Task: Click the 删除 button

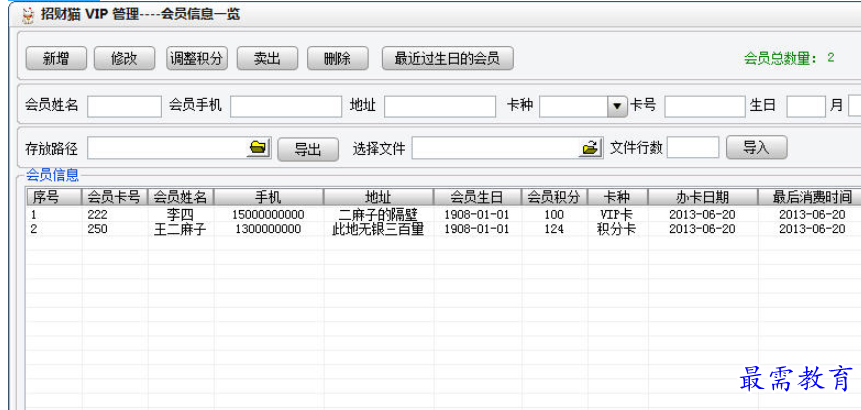Action: click(x=338, y=59)
